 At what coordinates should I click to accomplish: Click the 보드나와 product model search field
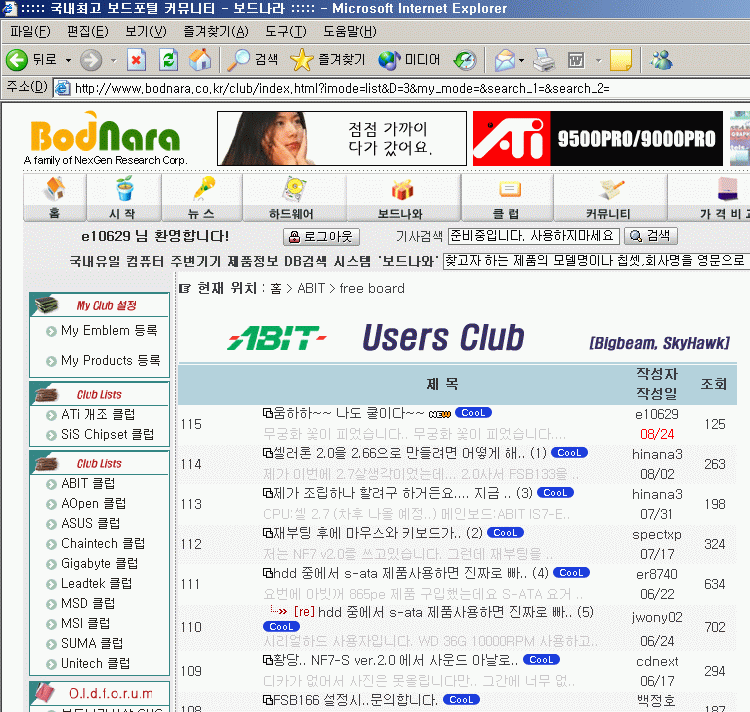596,261
